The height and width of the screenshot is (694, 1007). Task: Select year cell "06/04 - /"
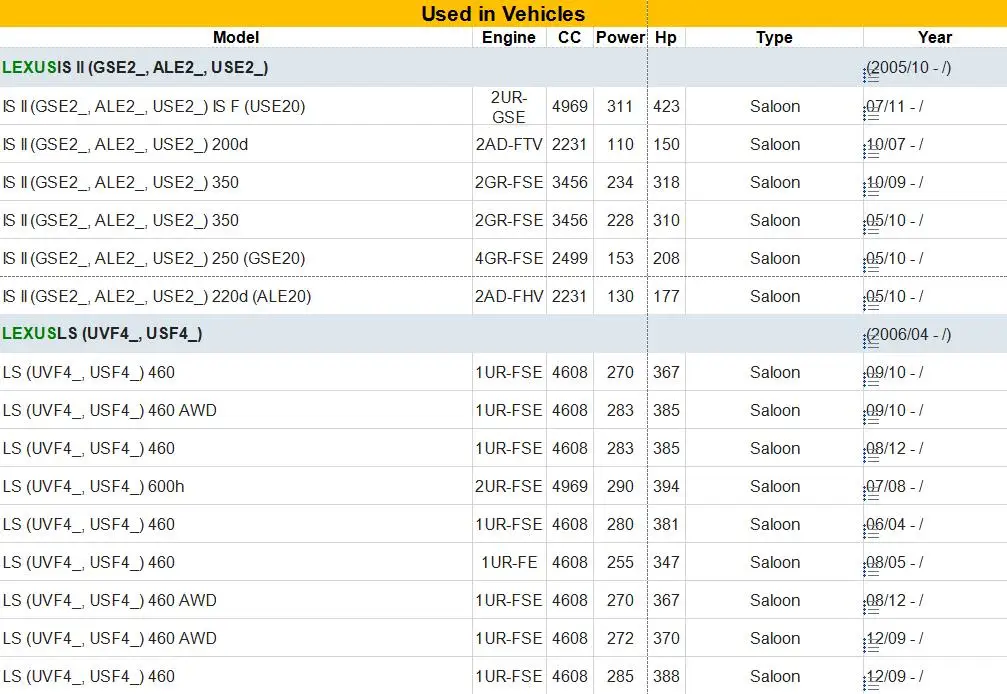(895, 525)
